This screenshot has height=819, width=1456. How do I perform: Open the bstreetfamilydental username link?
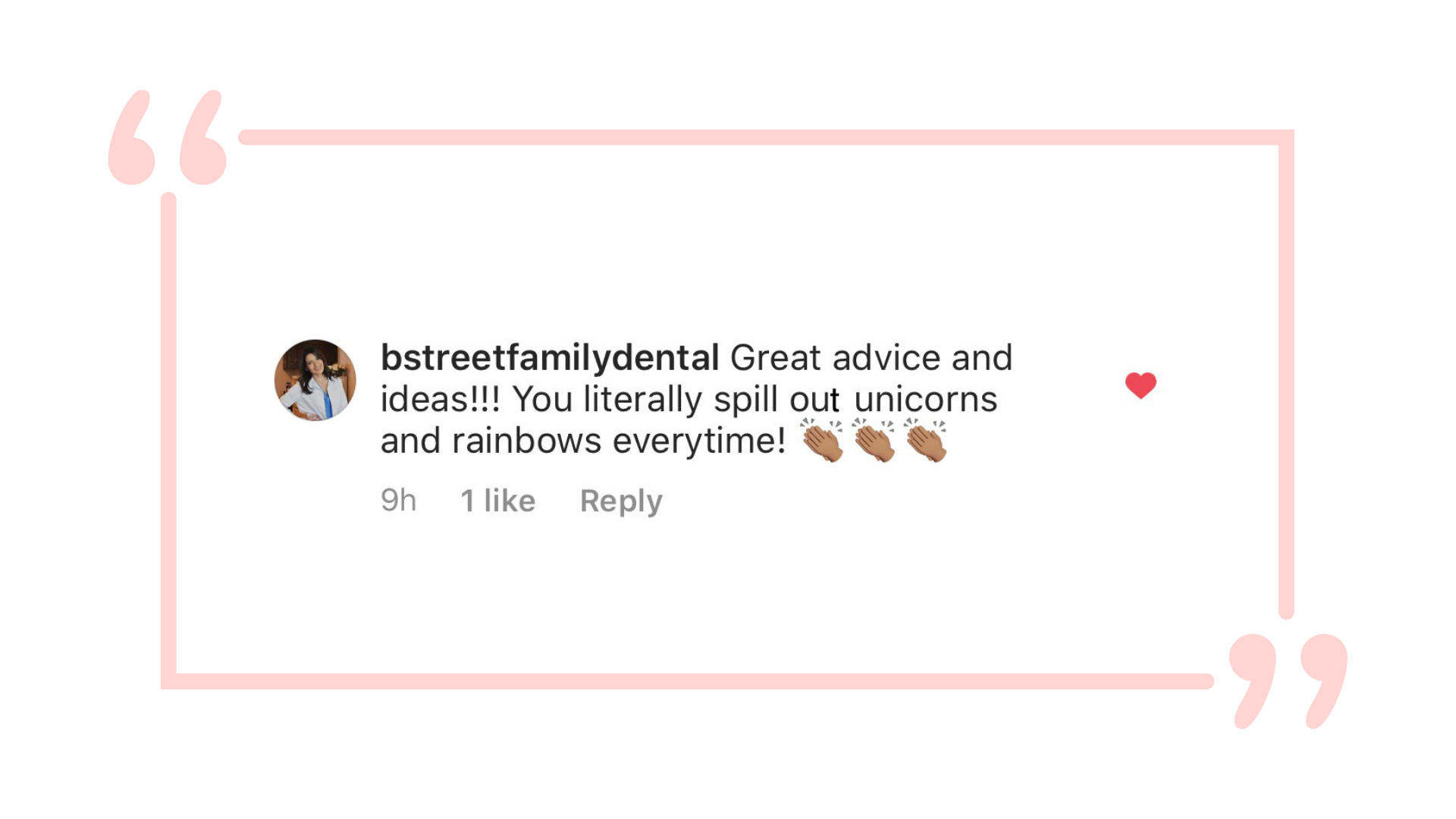[x=550, y=358]
